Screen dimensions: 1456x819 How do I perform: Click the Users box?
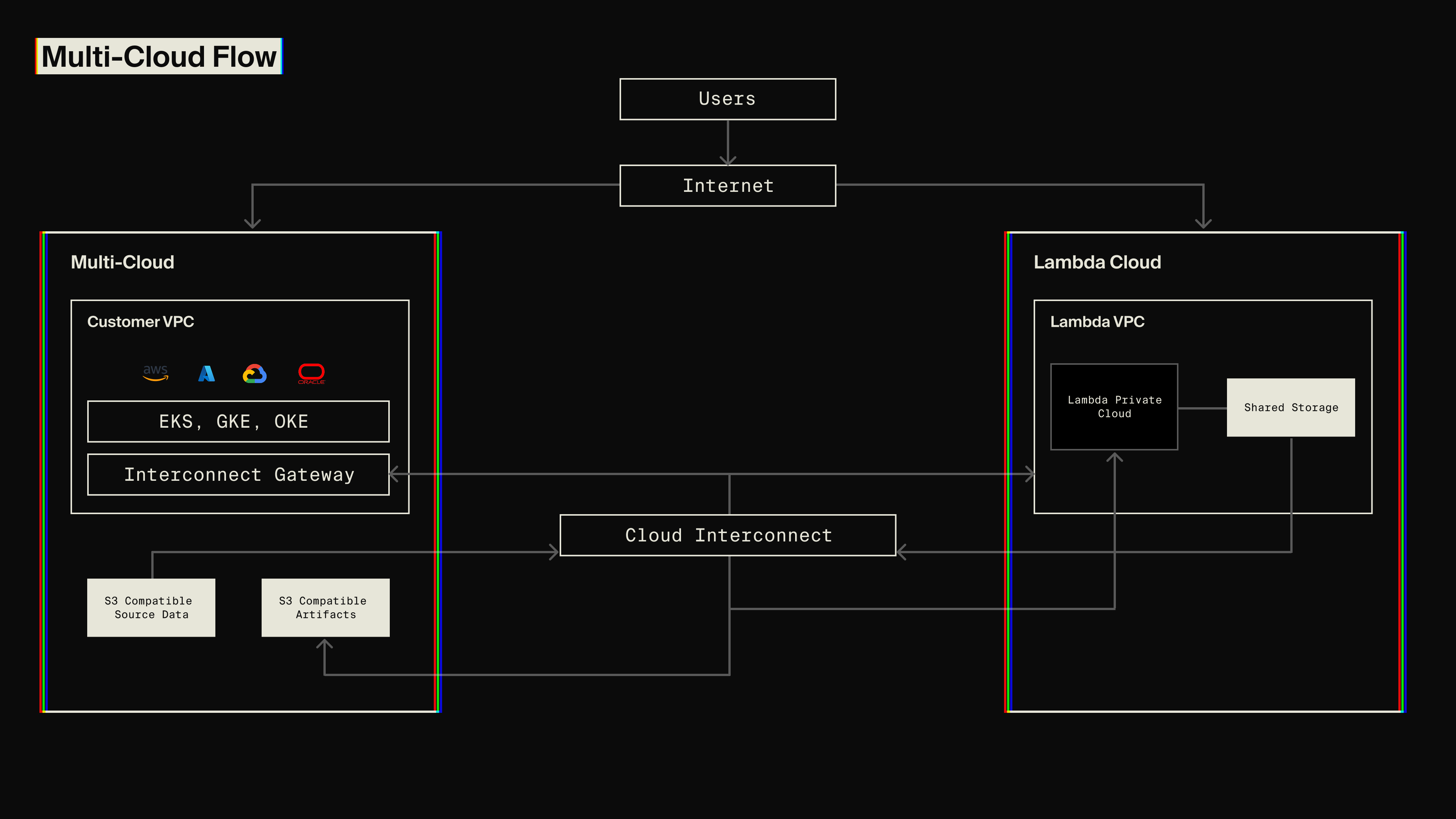pos(728,99)
